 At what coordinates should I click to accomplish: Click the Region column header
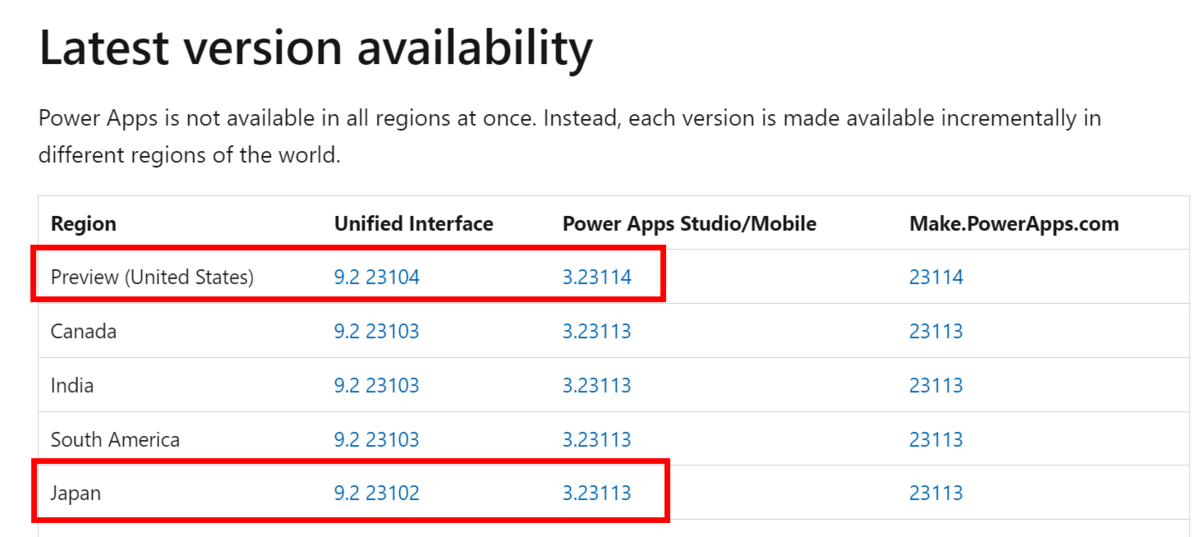pyautogui.click(x=83, y=224)
